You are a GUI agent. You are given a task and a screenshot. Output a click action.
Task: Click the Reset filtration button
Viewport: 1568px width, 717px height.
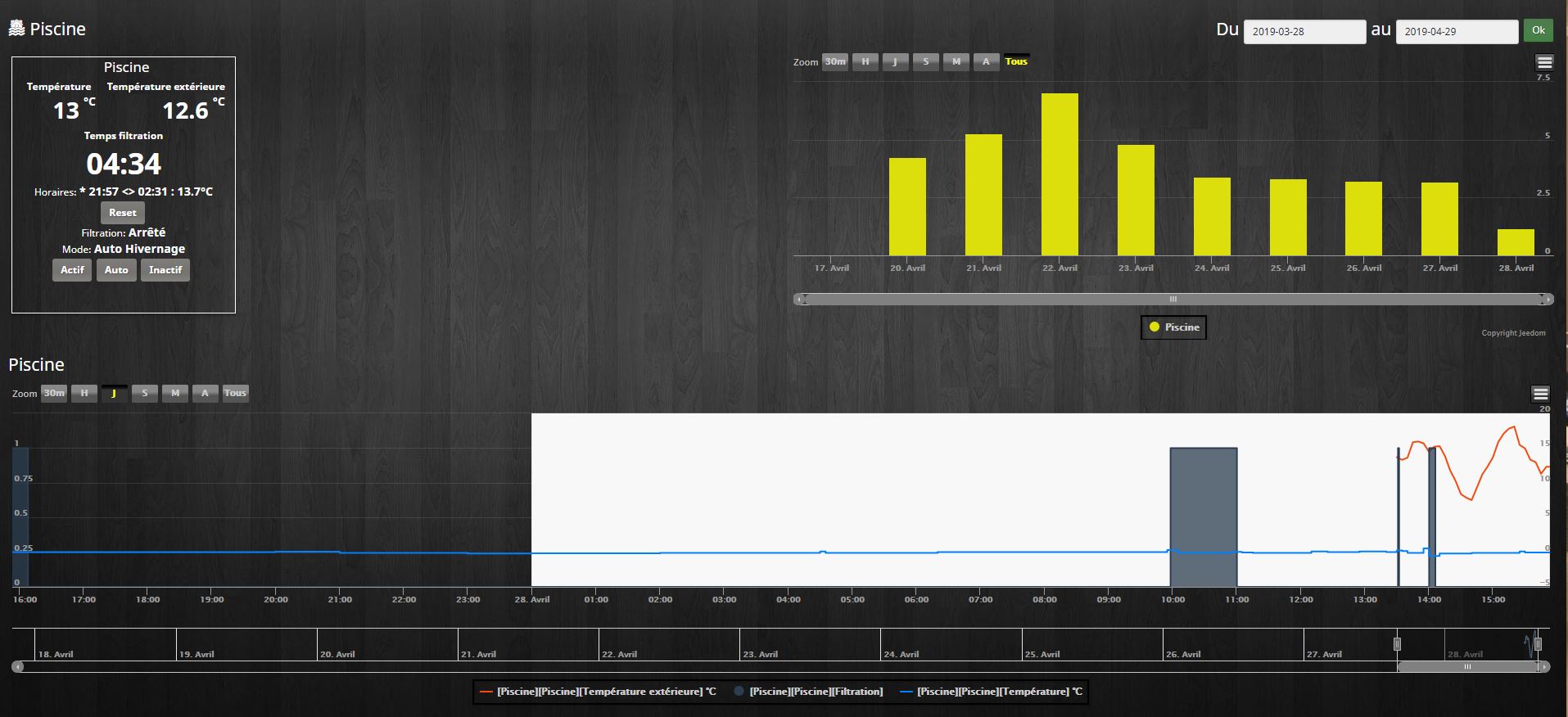click(123, 213)
